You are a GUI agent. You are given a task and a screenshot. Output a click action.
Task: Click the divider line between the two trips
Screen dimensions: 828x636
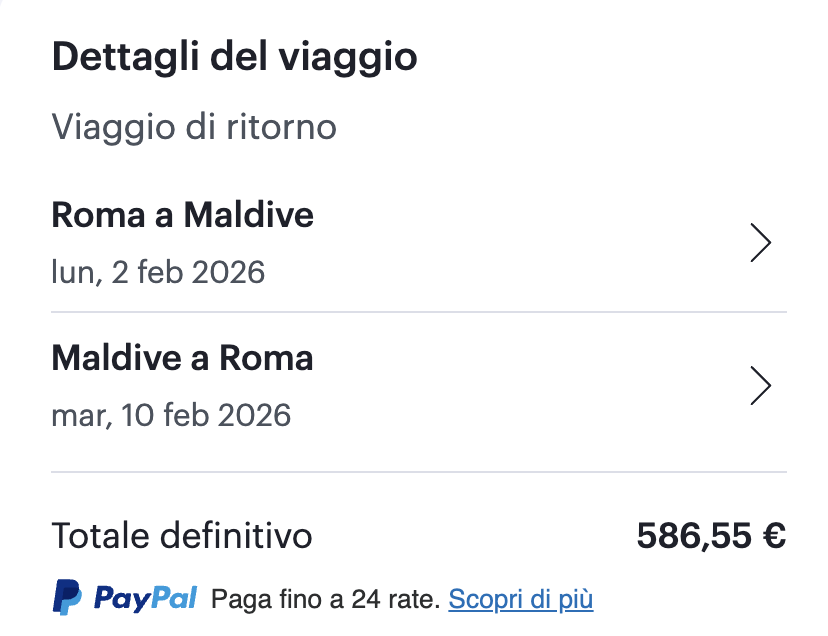coord(418,312)
